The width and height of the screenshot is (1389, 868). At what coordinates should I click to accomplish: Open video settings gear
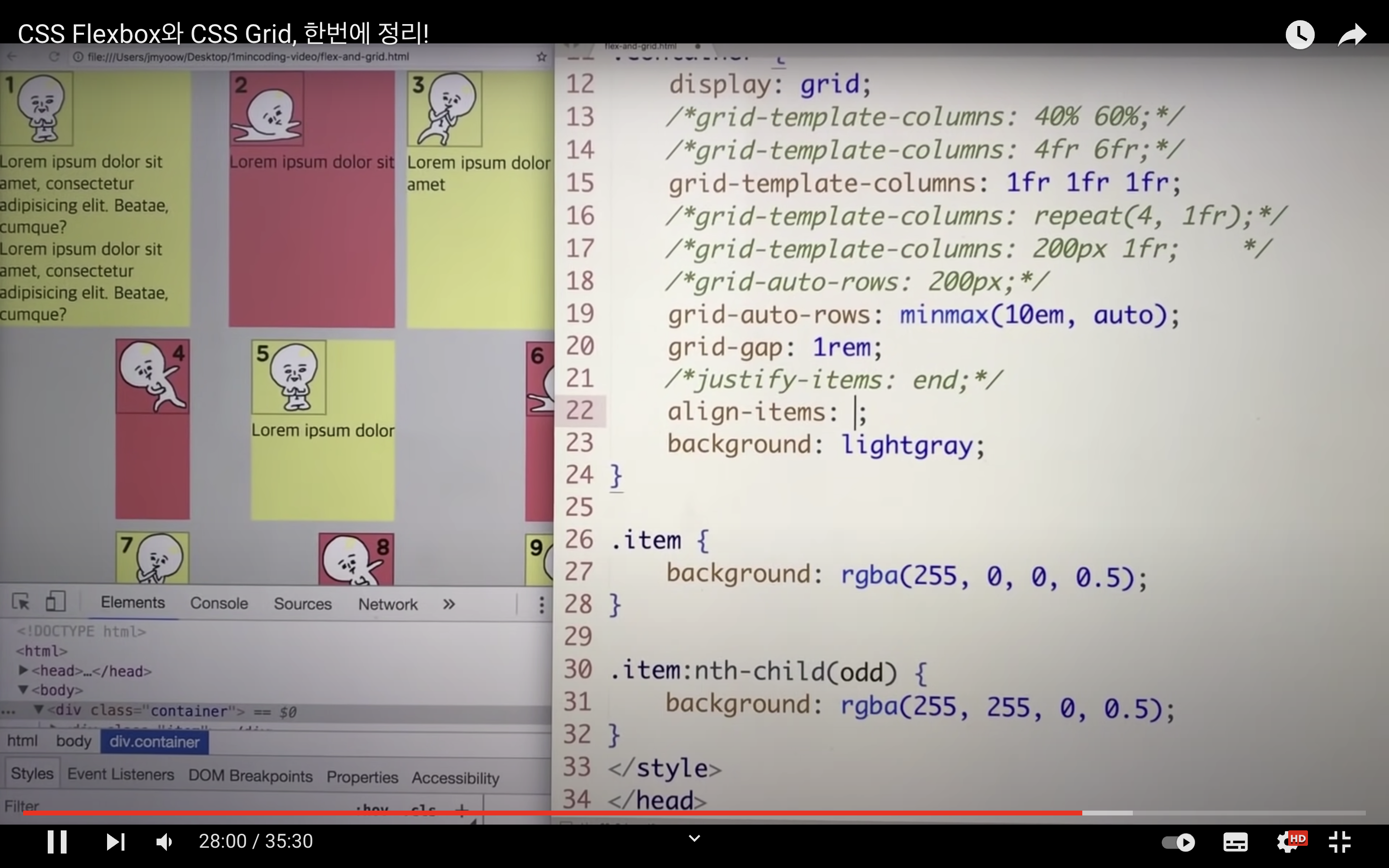click(1289, 842)
